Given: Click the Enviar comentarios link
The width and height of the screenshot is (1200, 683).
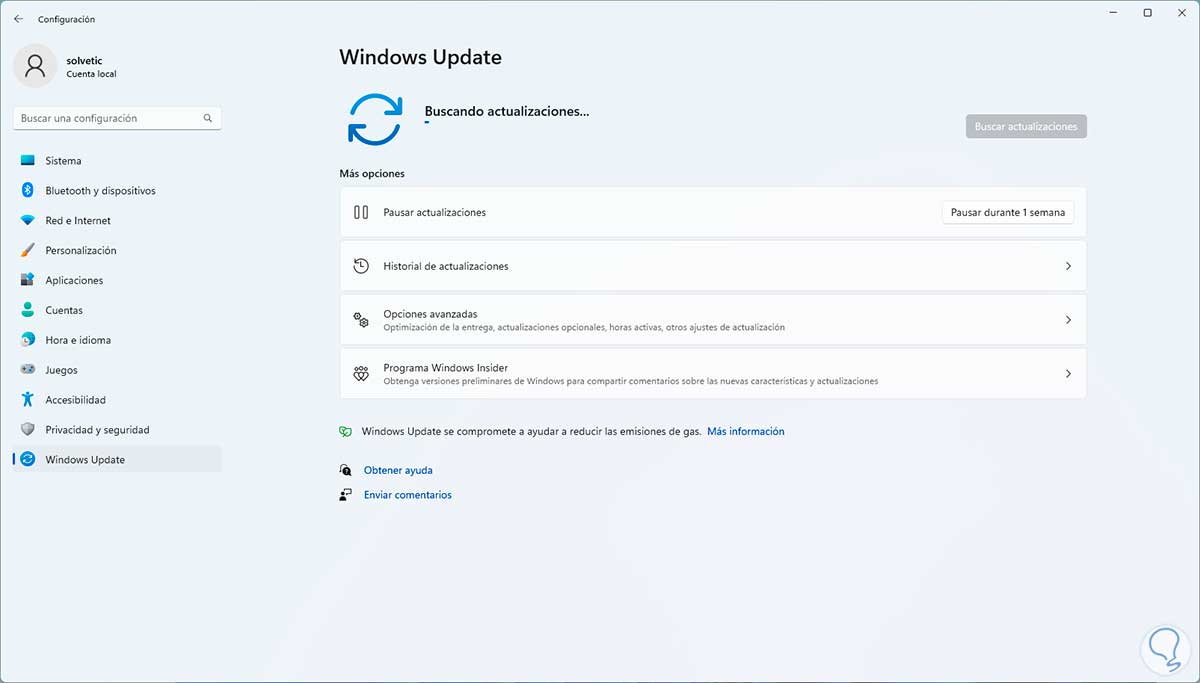Looking at the screenshot, I should click(408, 495).
